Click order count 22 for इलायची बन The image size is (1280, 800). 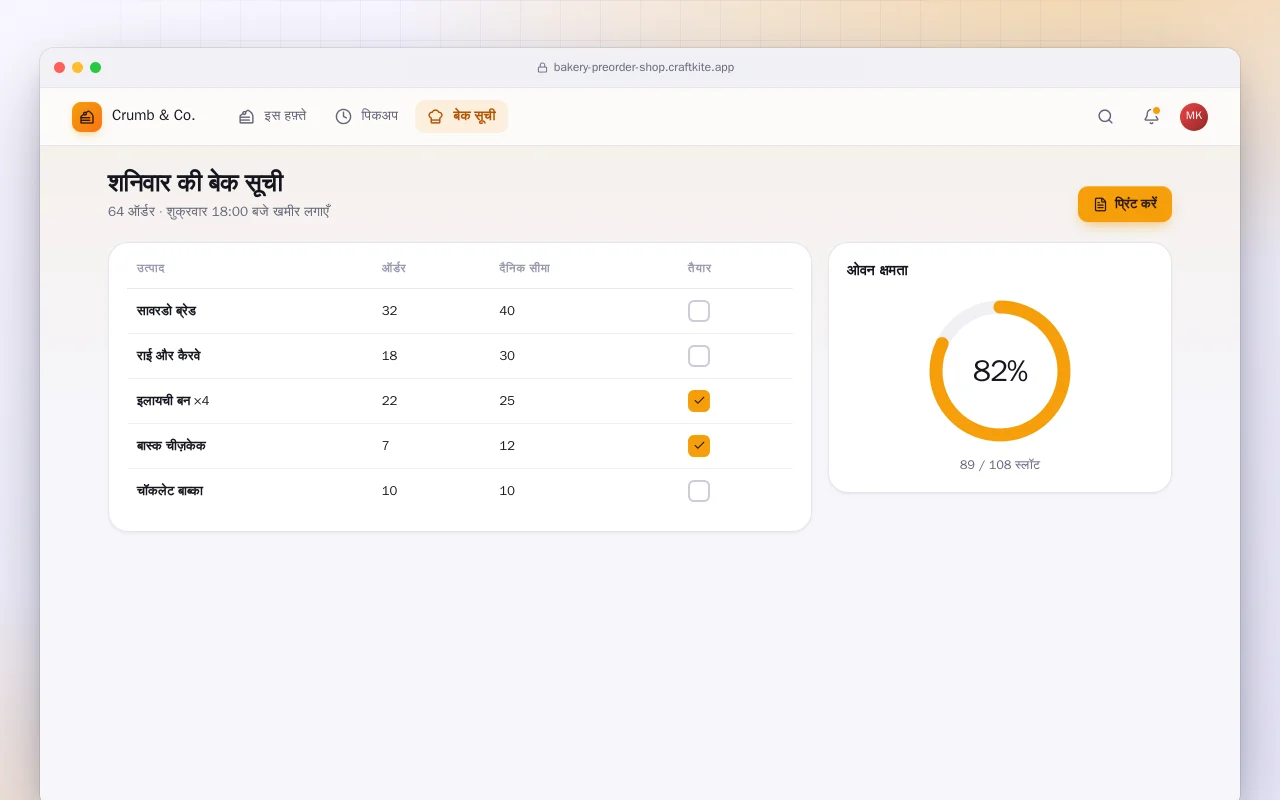click(x=389, y=401)
